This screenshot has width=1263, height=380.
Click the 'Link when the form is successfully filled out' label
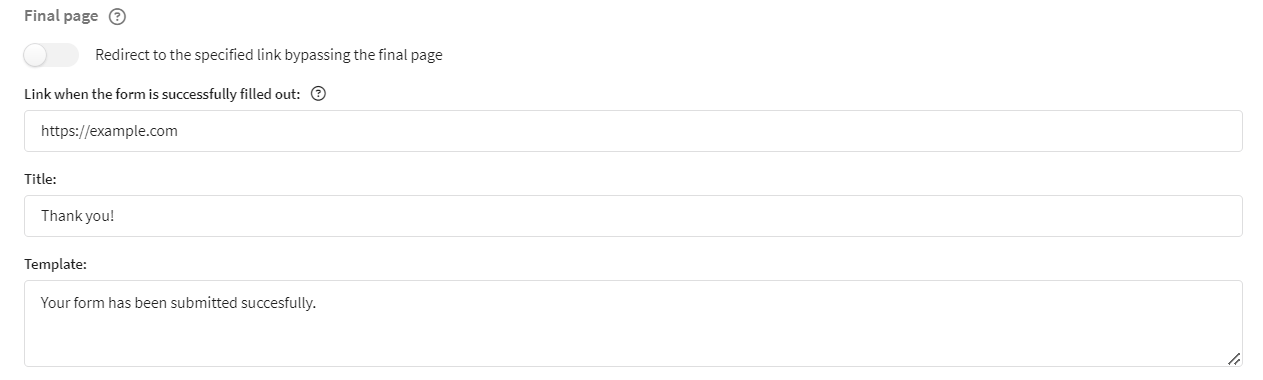pyautogui.click(x=162, y=94)
